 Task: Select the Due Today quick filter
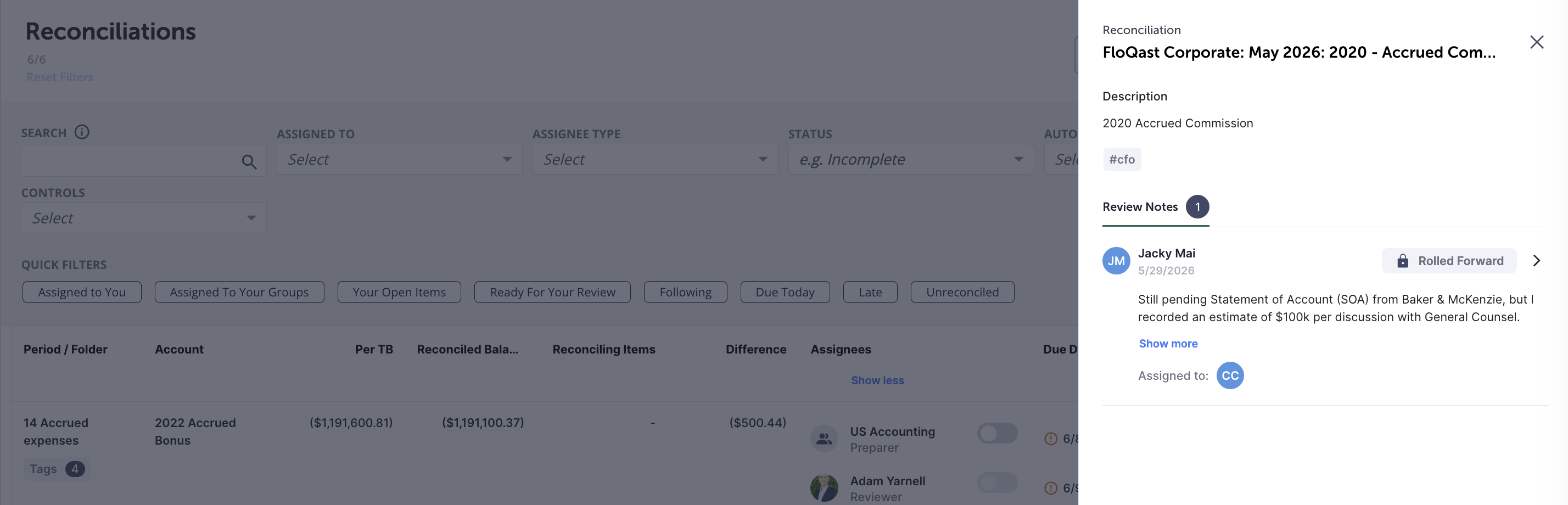tap(785, 292)
